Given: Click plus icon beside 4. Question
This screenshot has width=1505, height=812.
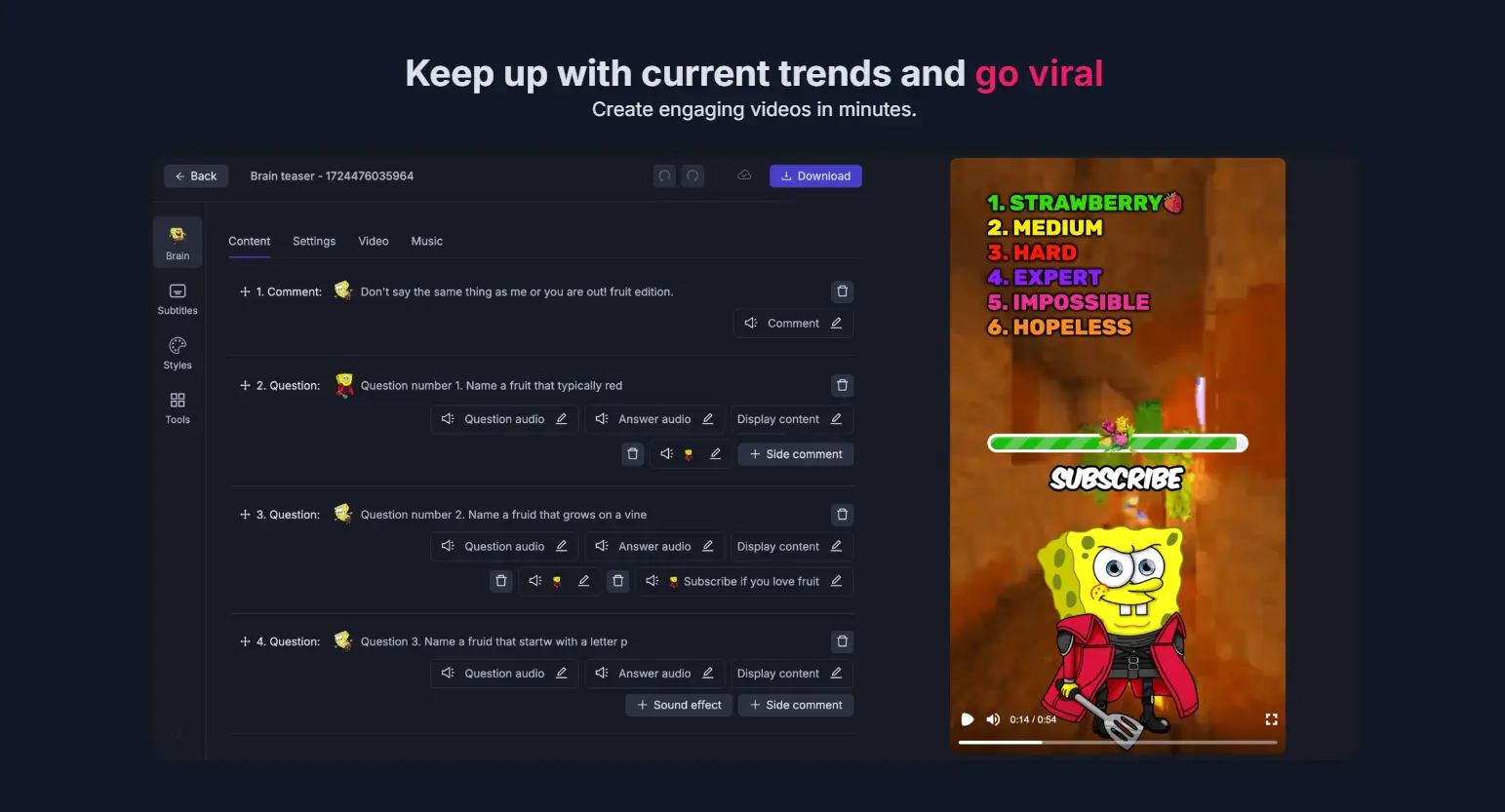Looking at the screenshot, I should (x=245, y=641).
